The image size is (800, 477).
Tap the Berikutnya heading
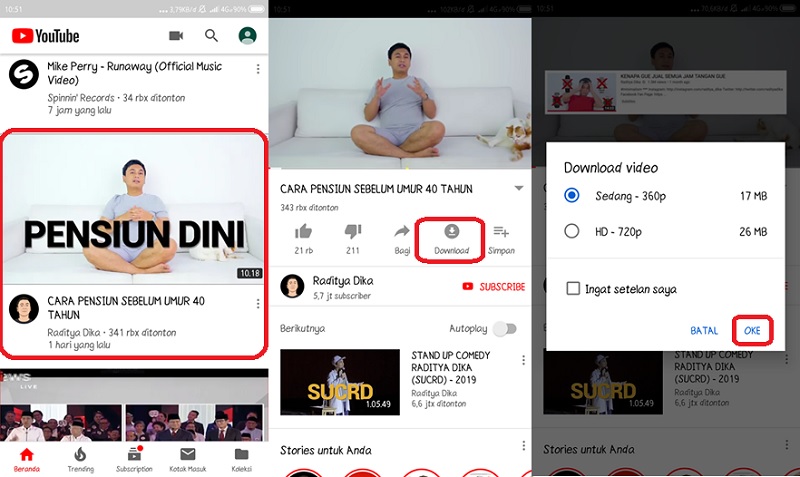point(303,329)
